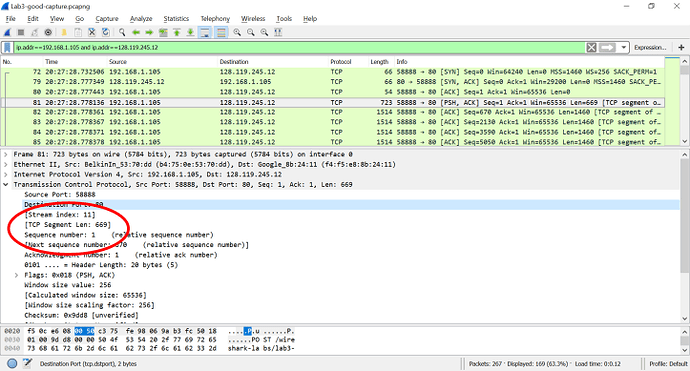The image size is (690, 371).
Task: Open the Capture menu
Action: click(107, 18)
